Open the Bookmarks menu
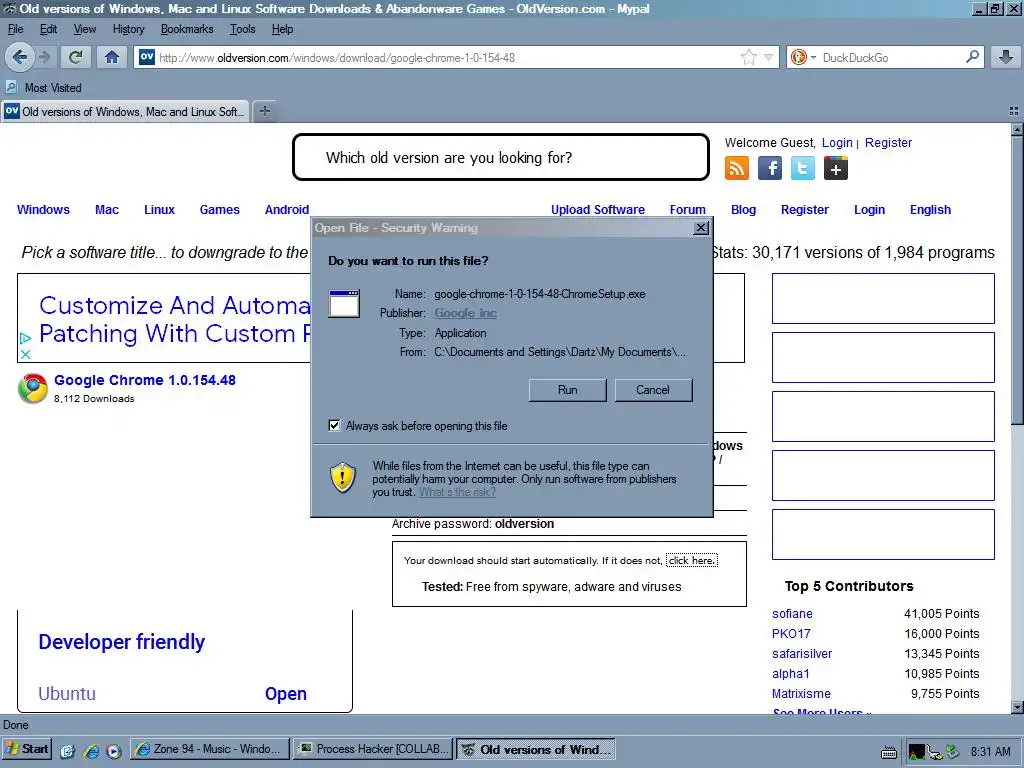1024x768 pixels. pos(187,29)
